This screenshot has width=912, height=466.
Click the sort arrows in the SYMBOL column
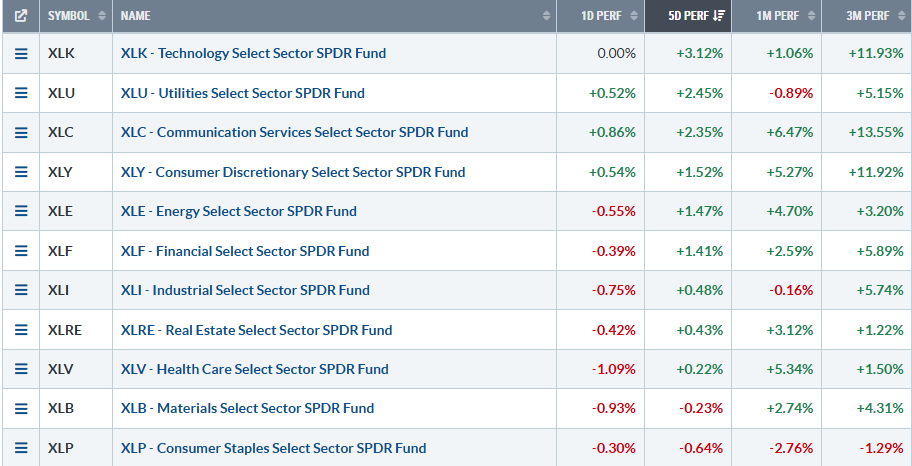tap(99, 16)
